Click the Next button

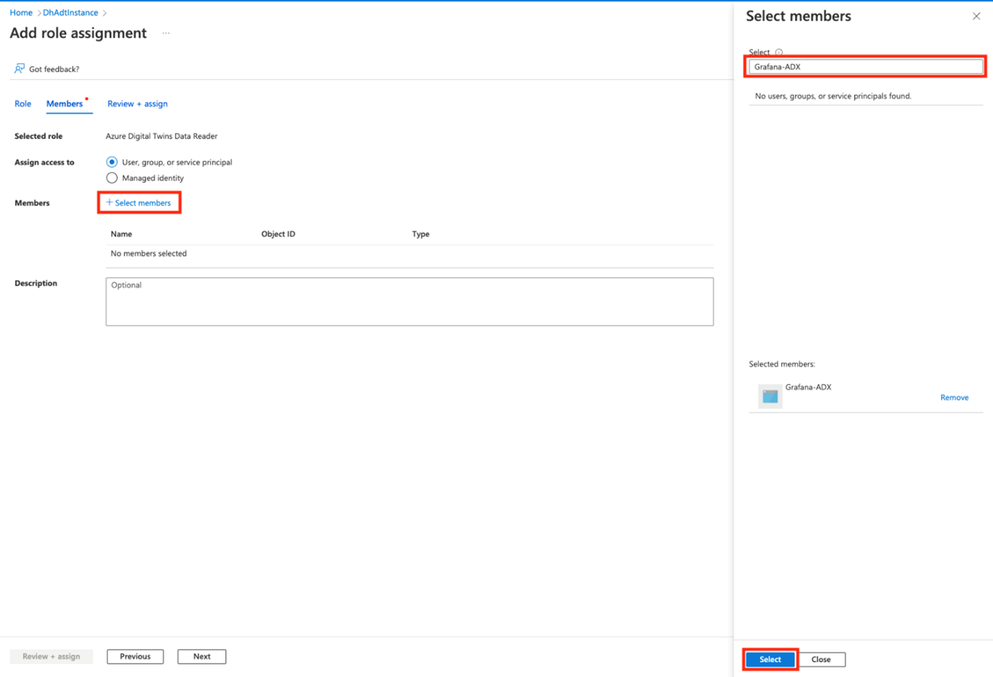[x=201, y=657]
